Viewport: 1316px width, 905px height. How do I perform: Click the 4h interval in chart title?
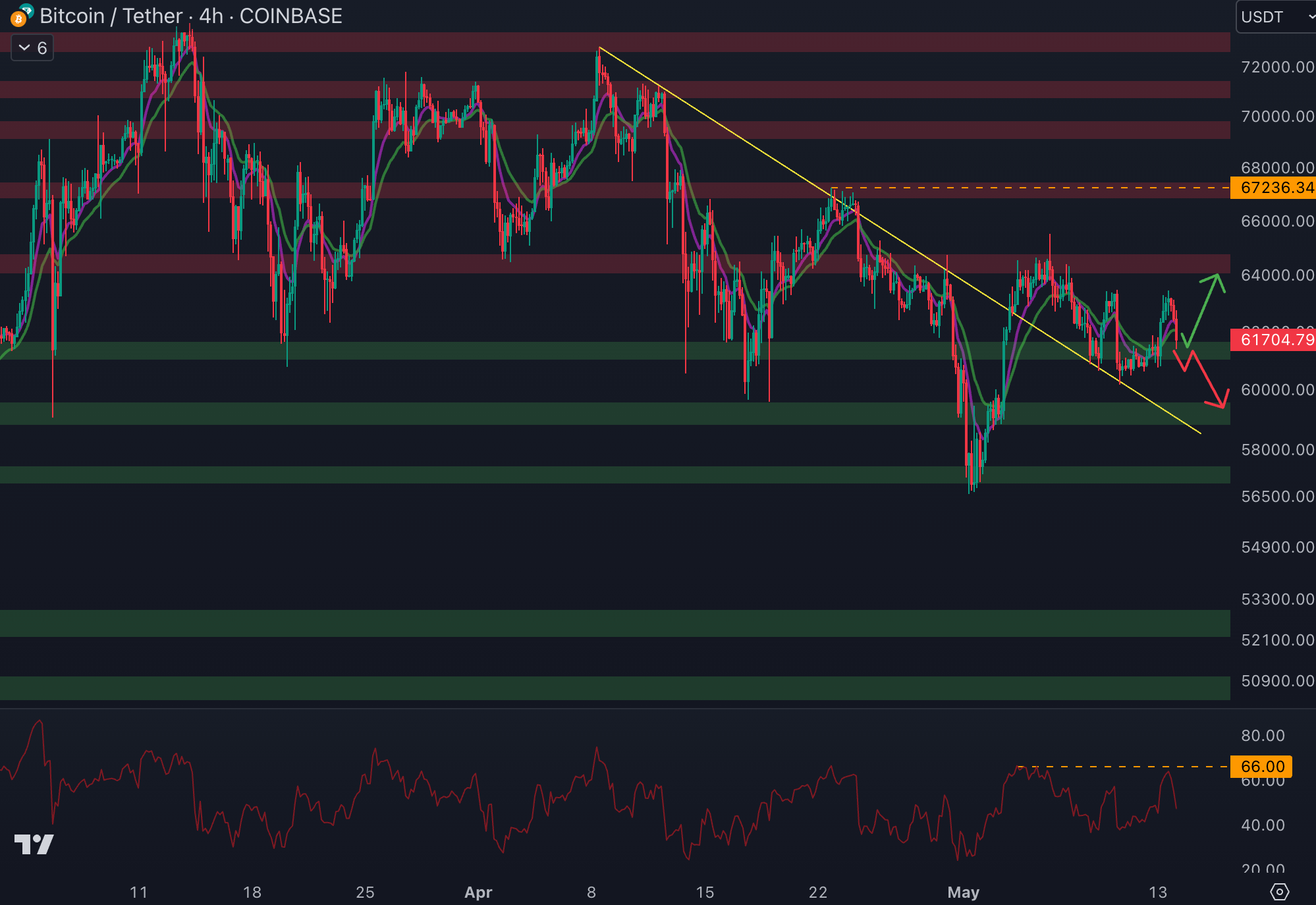211,16
